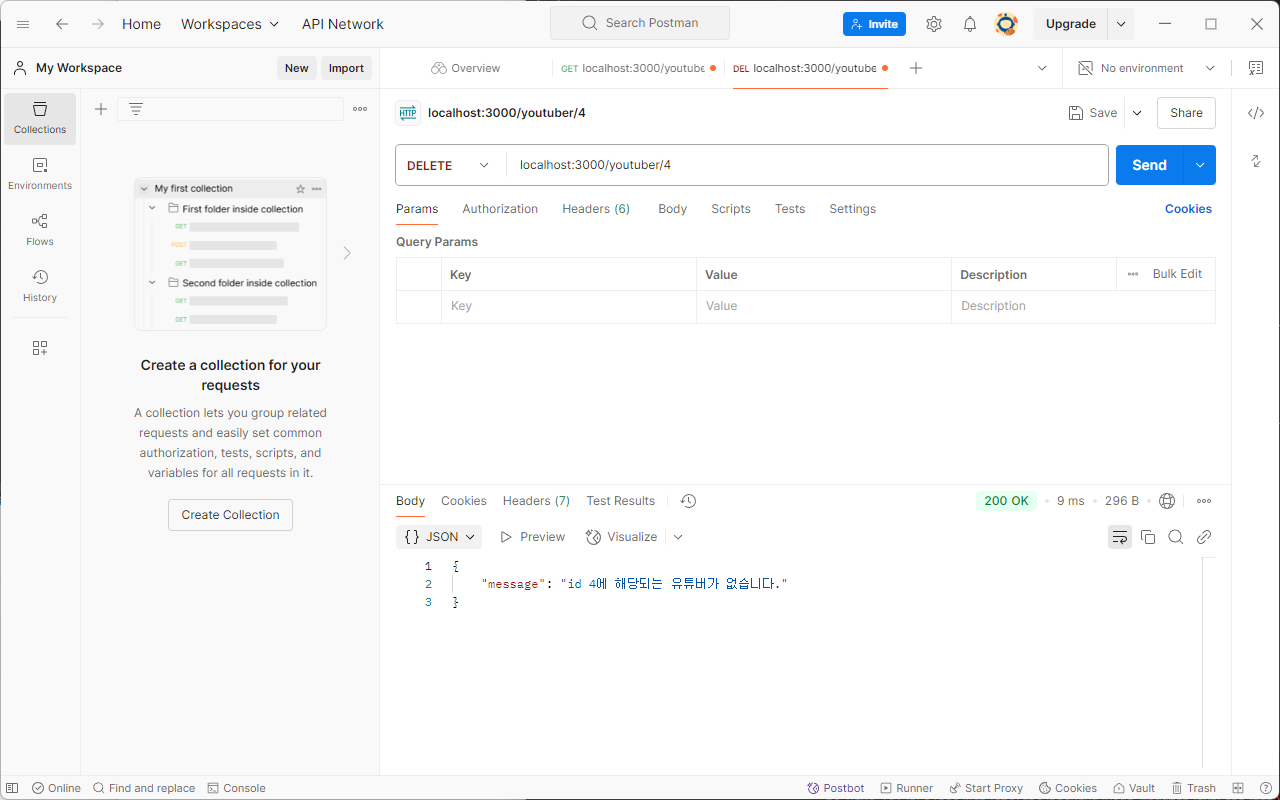Viewport: 1280px width, 800px height.
Task: Click the filter icon in collections search
Action: pyautogui.click(x=136, y=109)
